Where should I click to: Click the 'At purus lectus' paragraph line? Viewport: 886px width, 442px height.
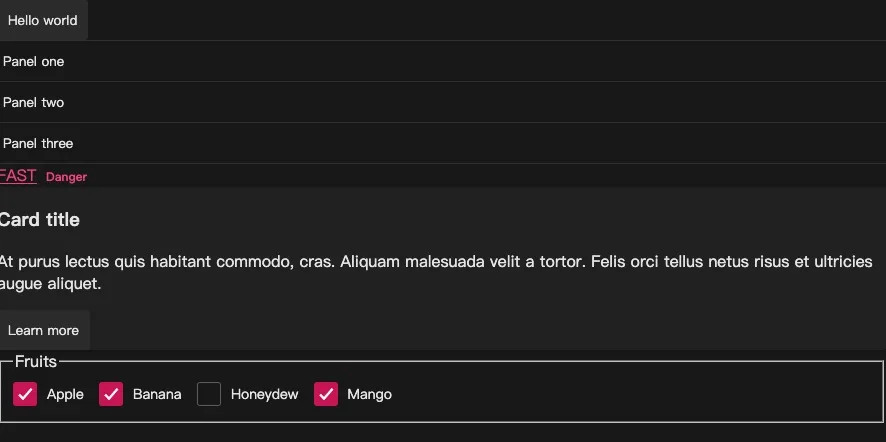[x=436, y=262]
